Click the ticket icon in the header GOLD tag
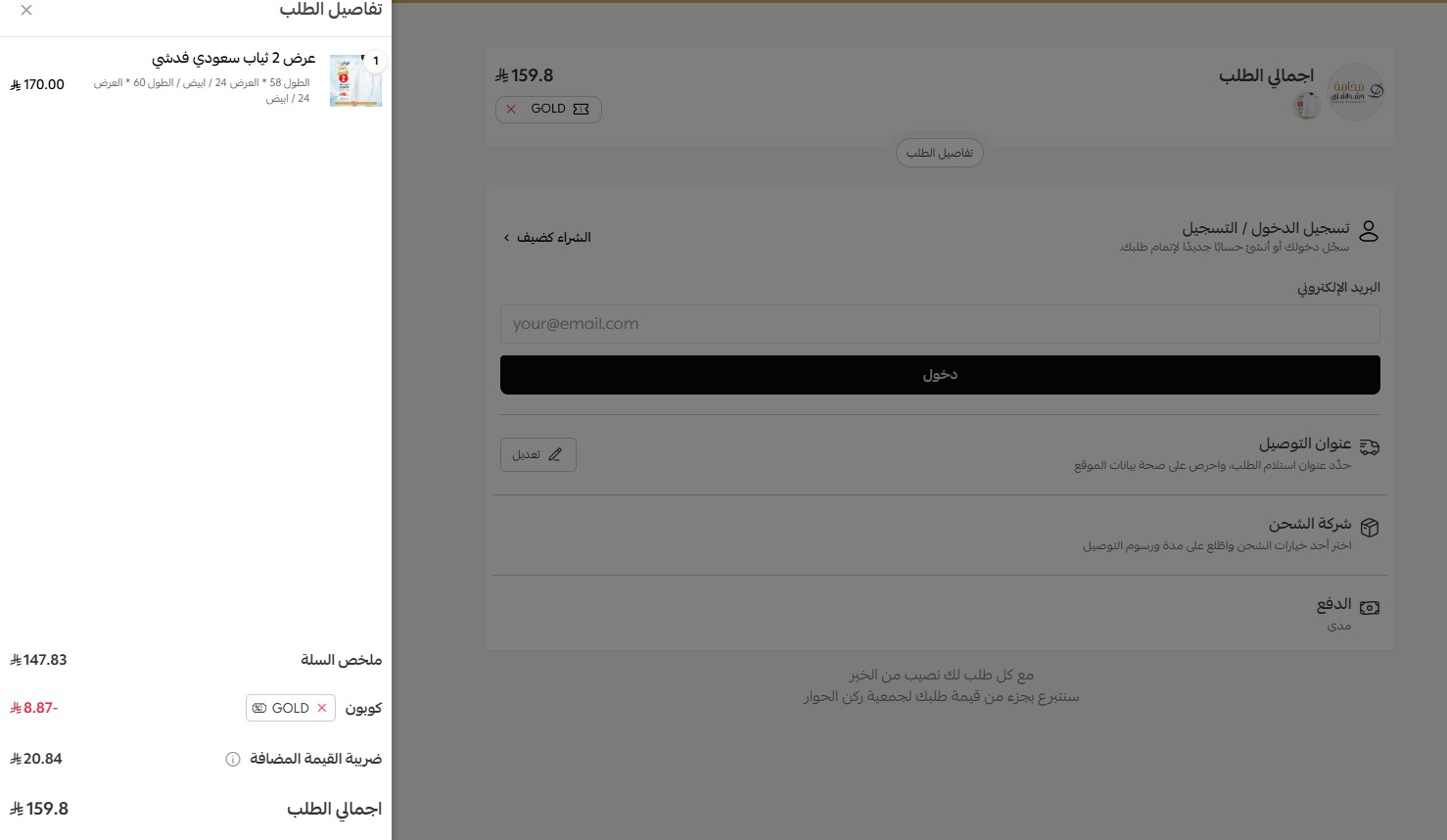Screen dimensions: 1447x840 coord(582,109)
